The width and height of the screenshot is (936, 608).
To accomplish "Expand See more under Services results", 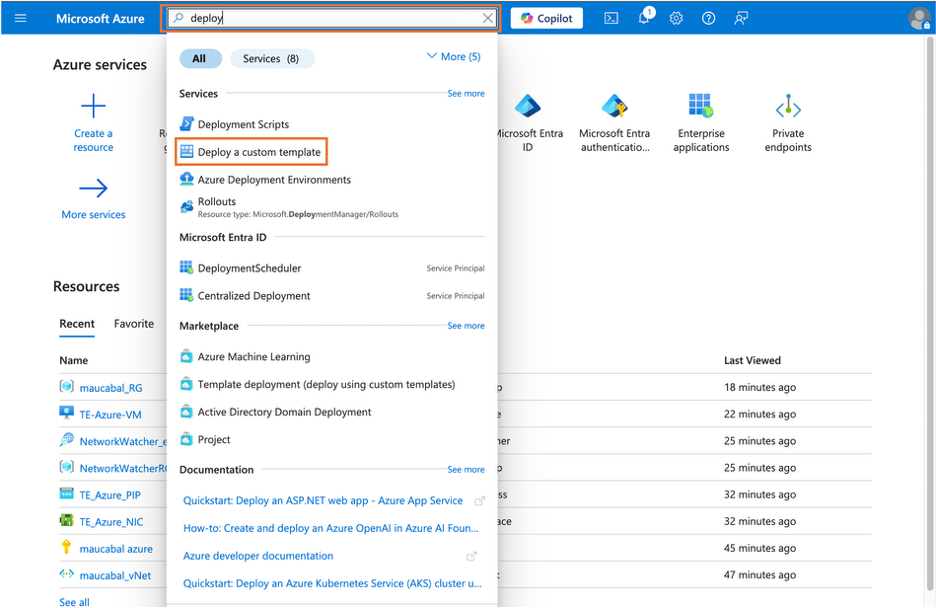I will pyautogui.click(x=465, y=93).
